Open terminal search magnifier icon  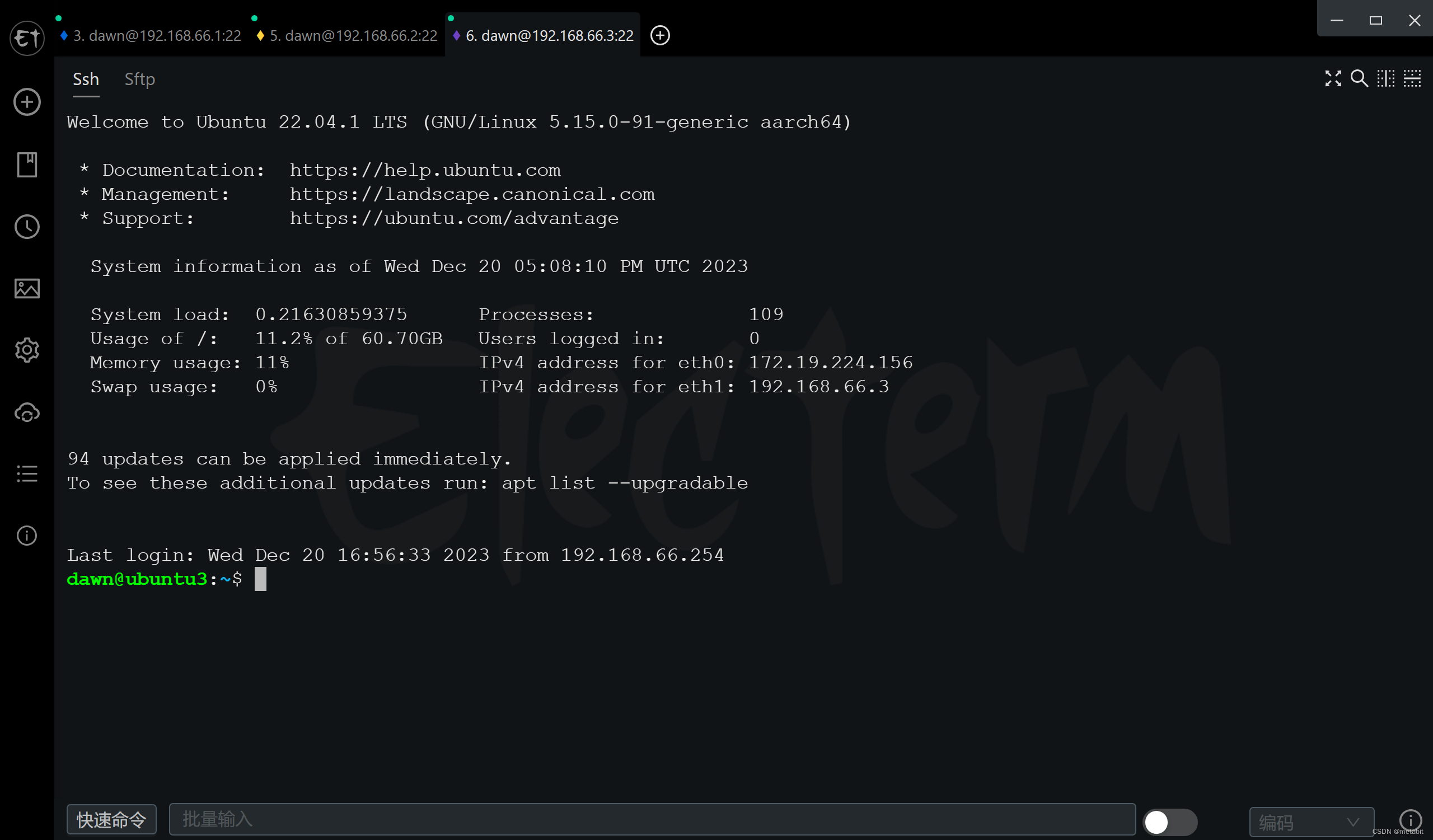[x=1359, y=78]
